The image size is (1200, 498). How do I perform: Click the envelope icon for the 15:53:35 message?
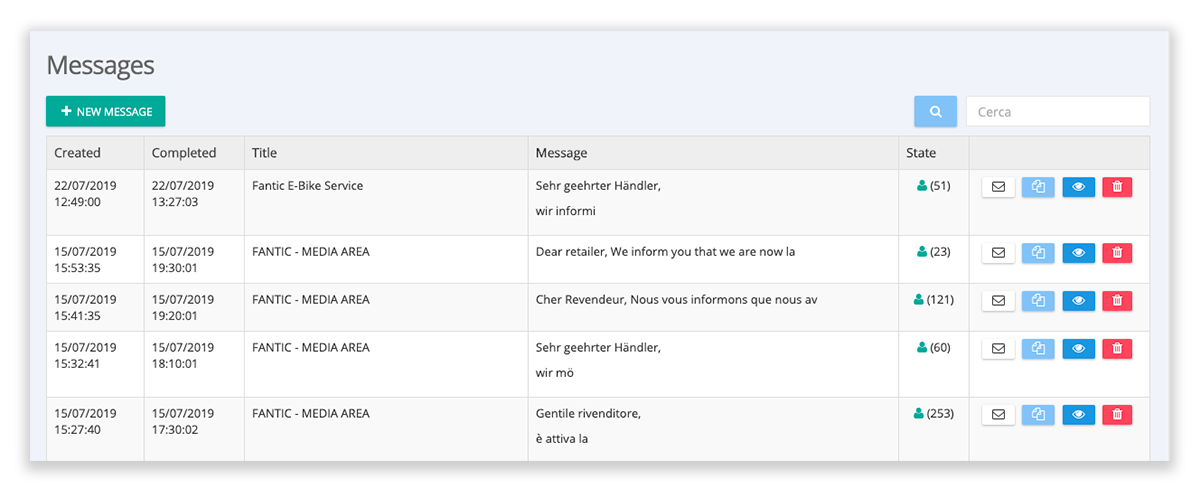998,253
